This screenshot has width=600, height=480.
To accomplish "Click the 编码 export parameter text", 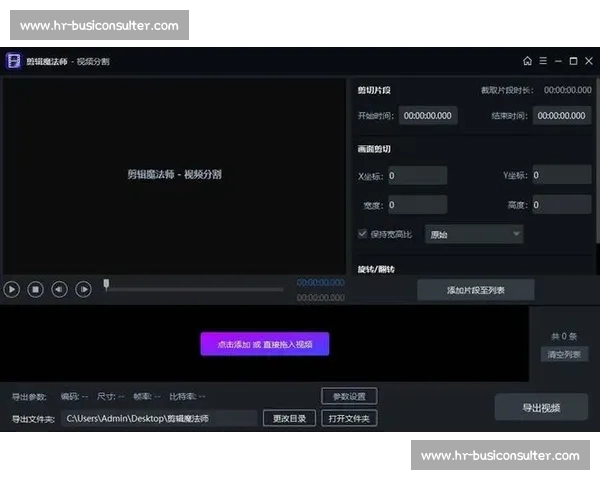I will click(74, 397).
